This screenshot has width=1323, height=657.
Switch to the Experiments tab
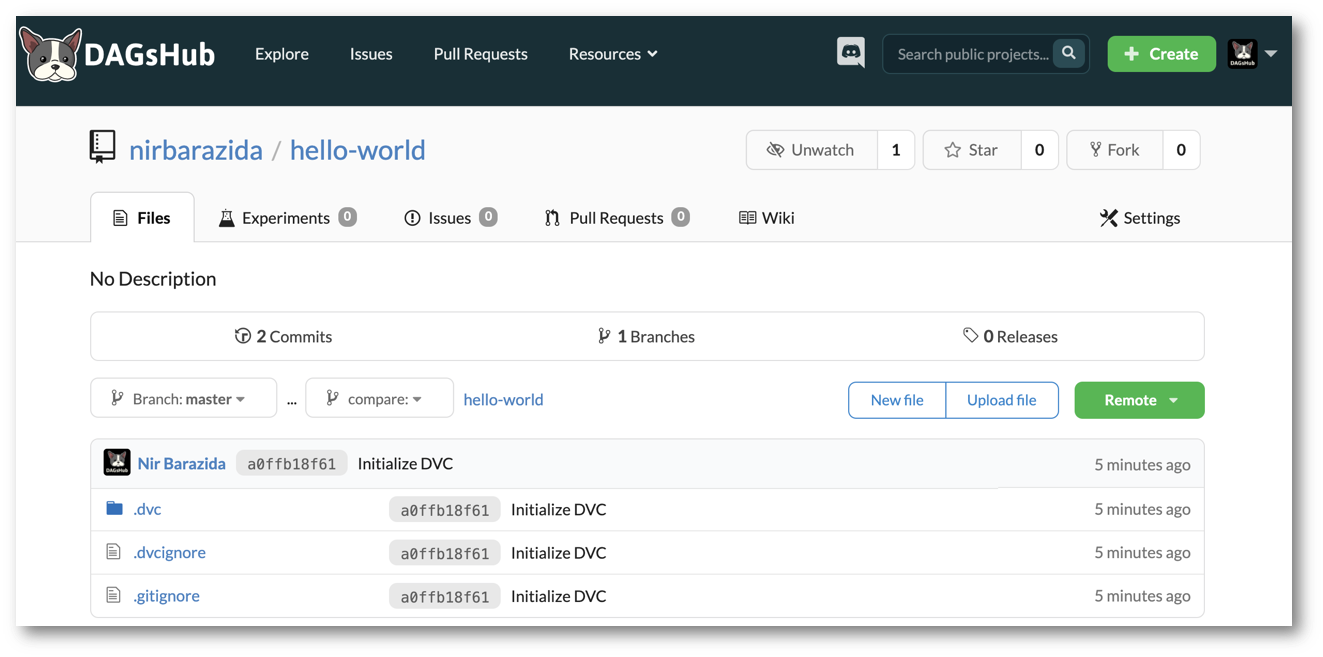[x=286, y=218]
